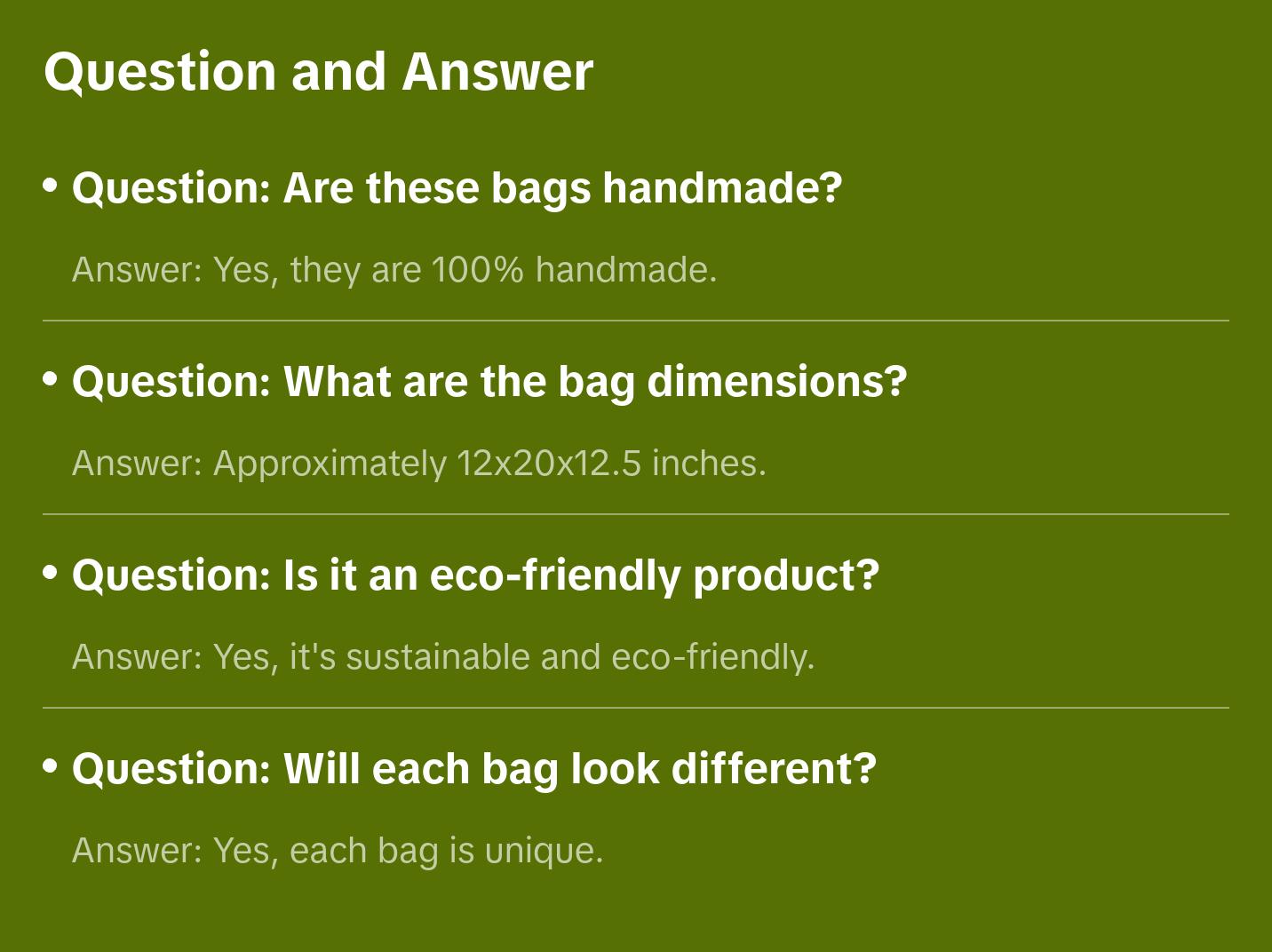Click the divider line below the eco-friendly answer

point(636,708)
